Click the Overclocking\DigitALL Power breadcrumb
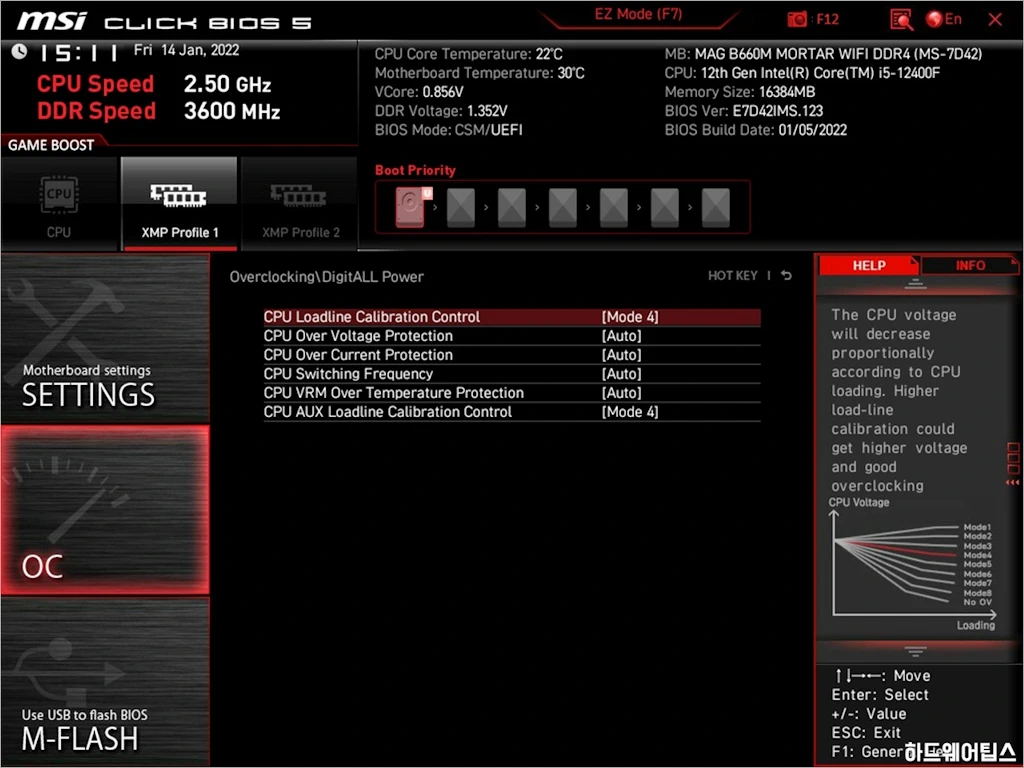The width and height of the screenshot is (1024, 768). click(327, 276)
